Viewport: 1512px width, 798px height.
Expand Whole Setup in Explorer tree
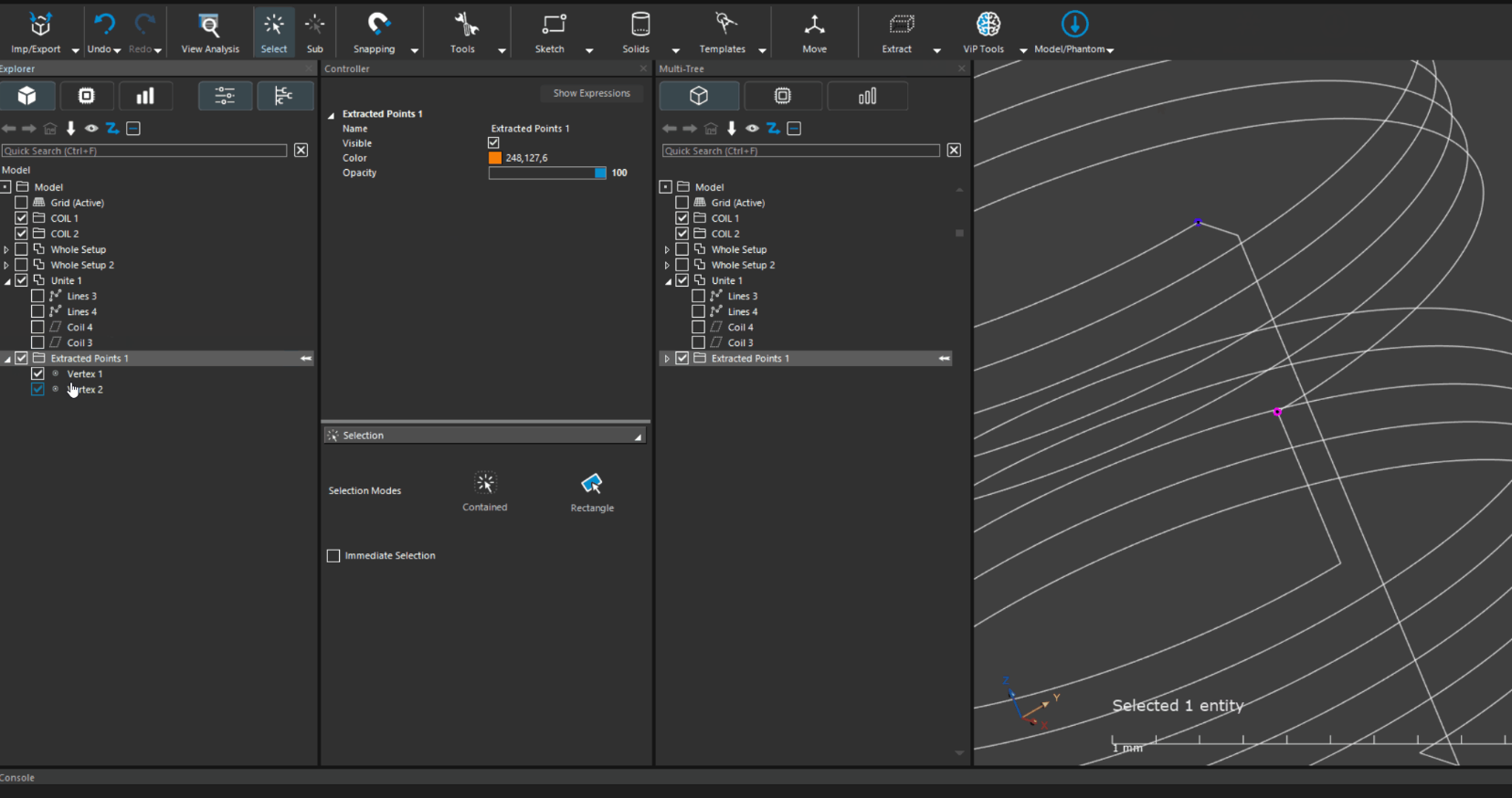coord(6,249)
